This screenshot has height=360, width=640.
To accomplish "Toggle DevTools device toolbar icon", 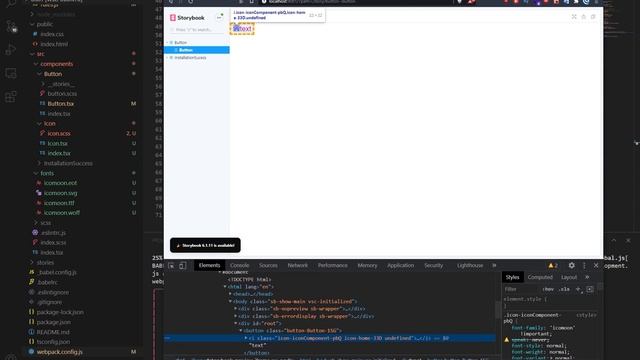I will tap(182, 265).
